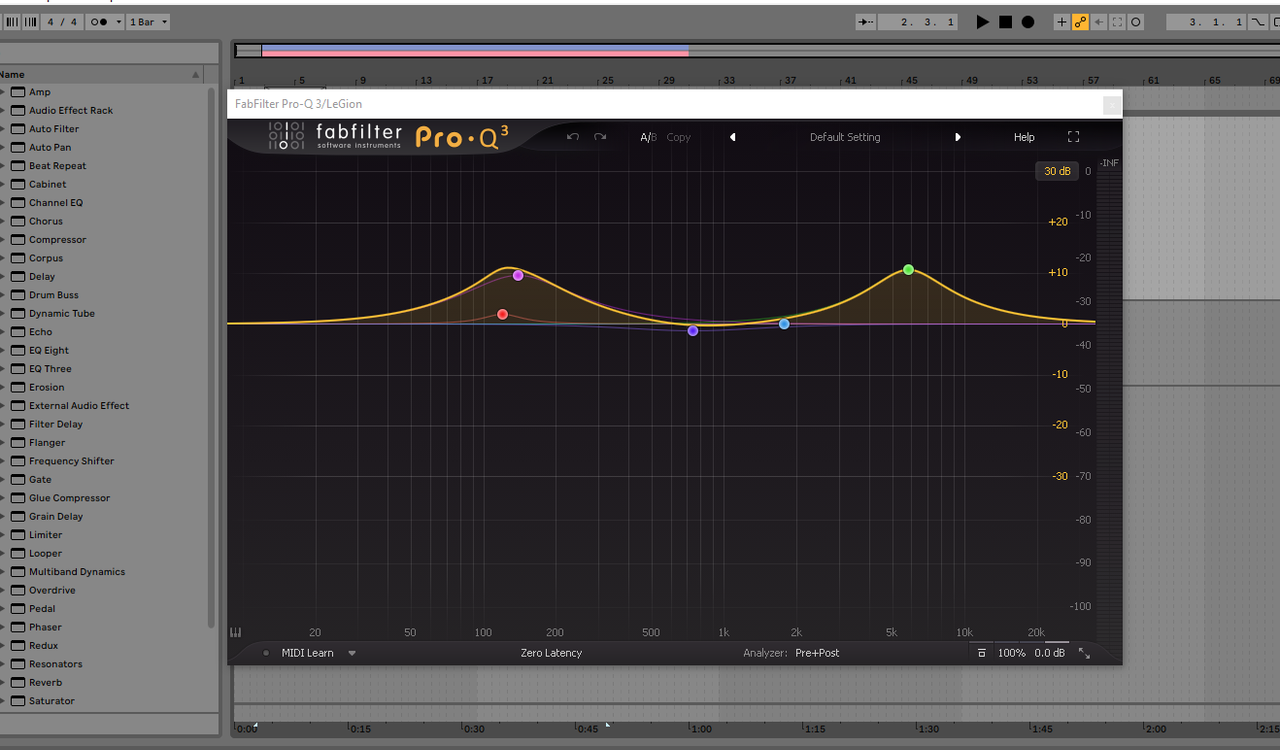Undo last change in Pro-Q 3
Image resolution: width=1280 pixels, height=750 pixels.
coord(573,137)
